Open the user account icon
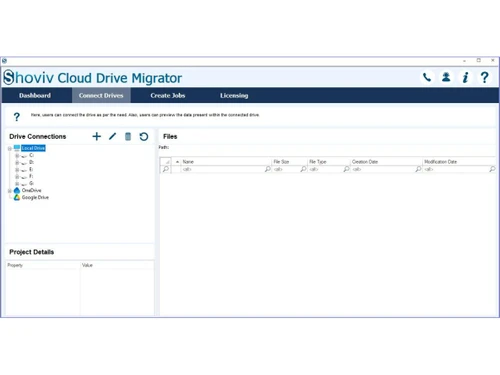 [x=446, y=77]
